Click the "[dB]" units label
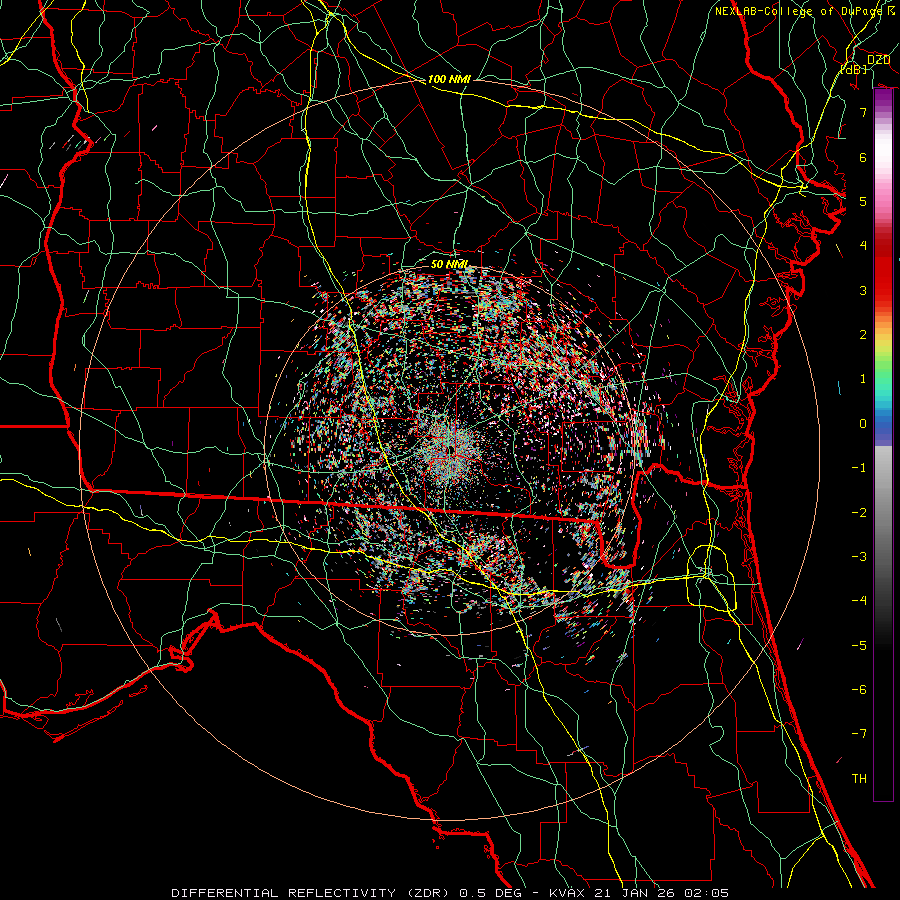Screen dimensions: 900x900 tap(854, 69)
